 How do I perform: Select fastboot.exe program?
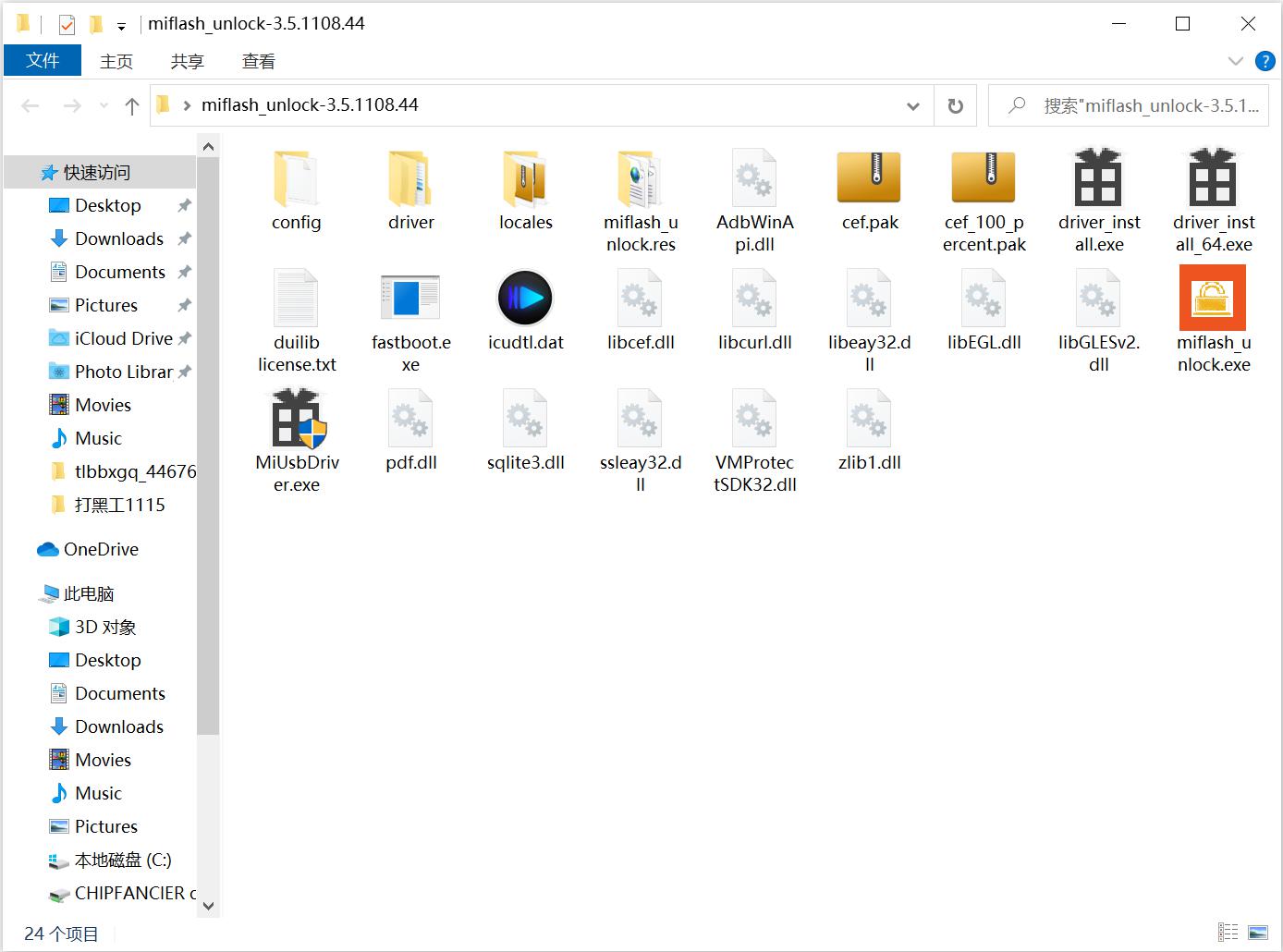pos(410,322)
